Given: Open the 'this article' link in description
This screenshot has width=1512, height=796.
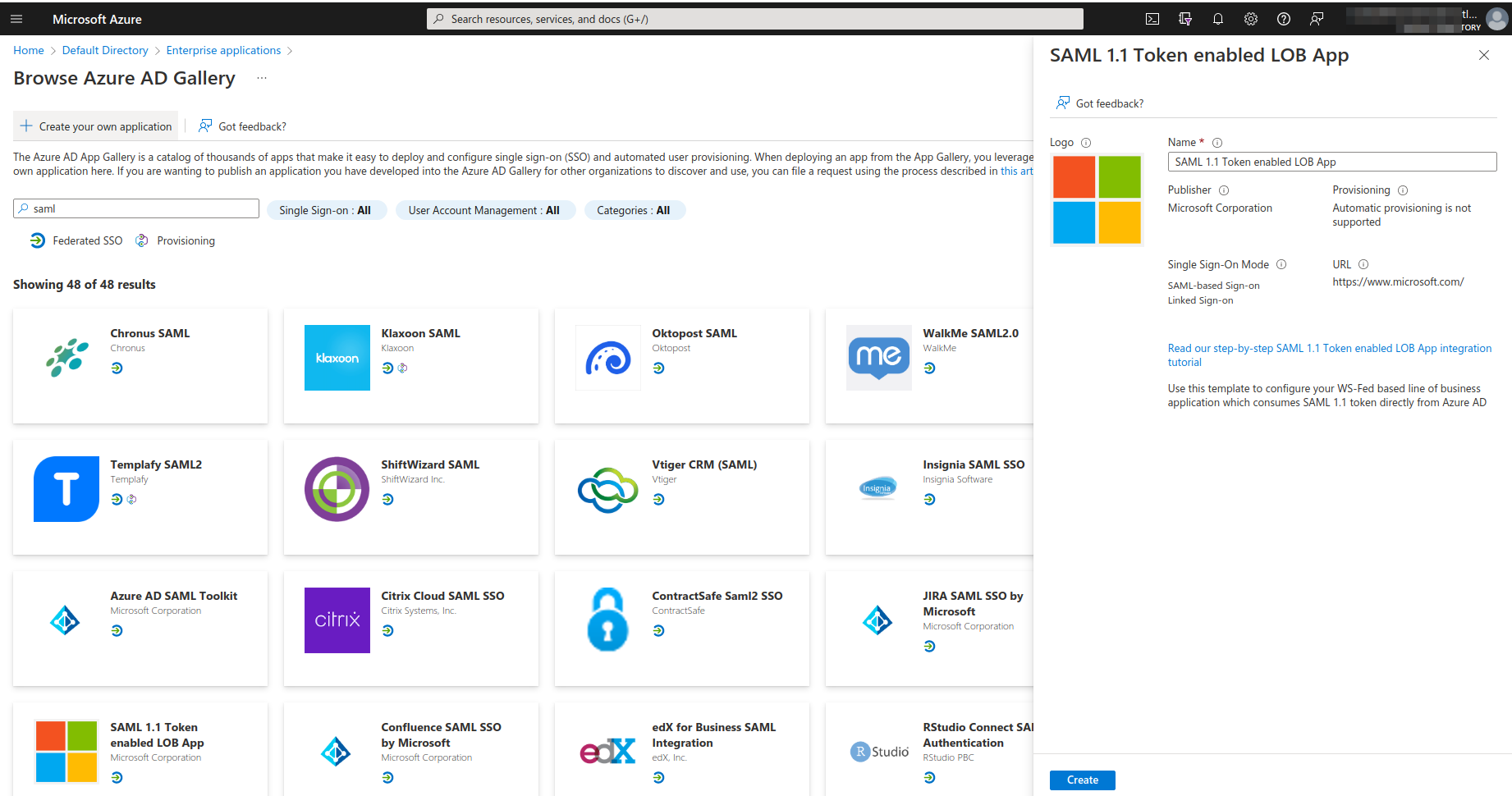Looking at the screenshot, I should (x=1016, y=172).
